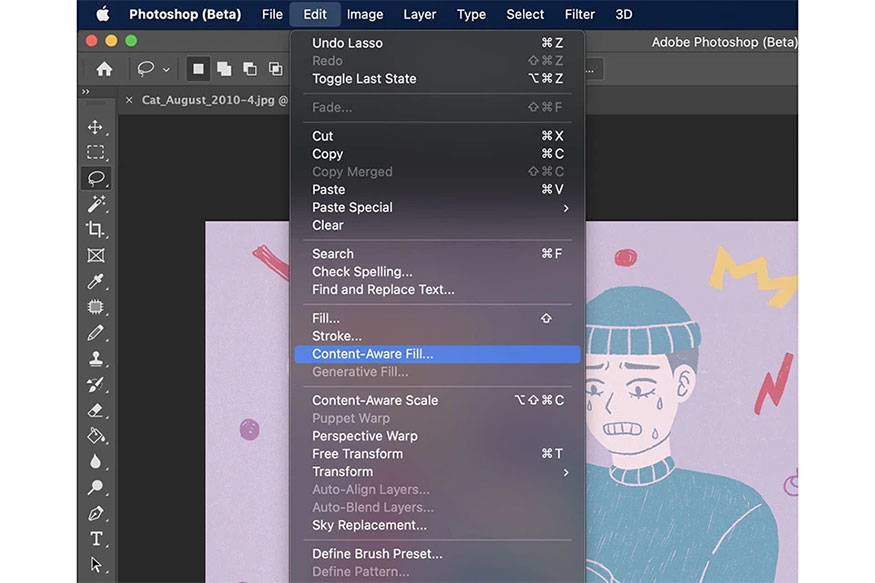The image size is (875, 583).
Task: Select the Rectangular Marquee tool
Action: pyautogui.click(x=95, y=152)
